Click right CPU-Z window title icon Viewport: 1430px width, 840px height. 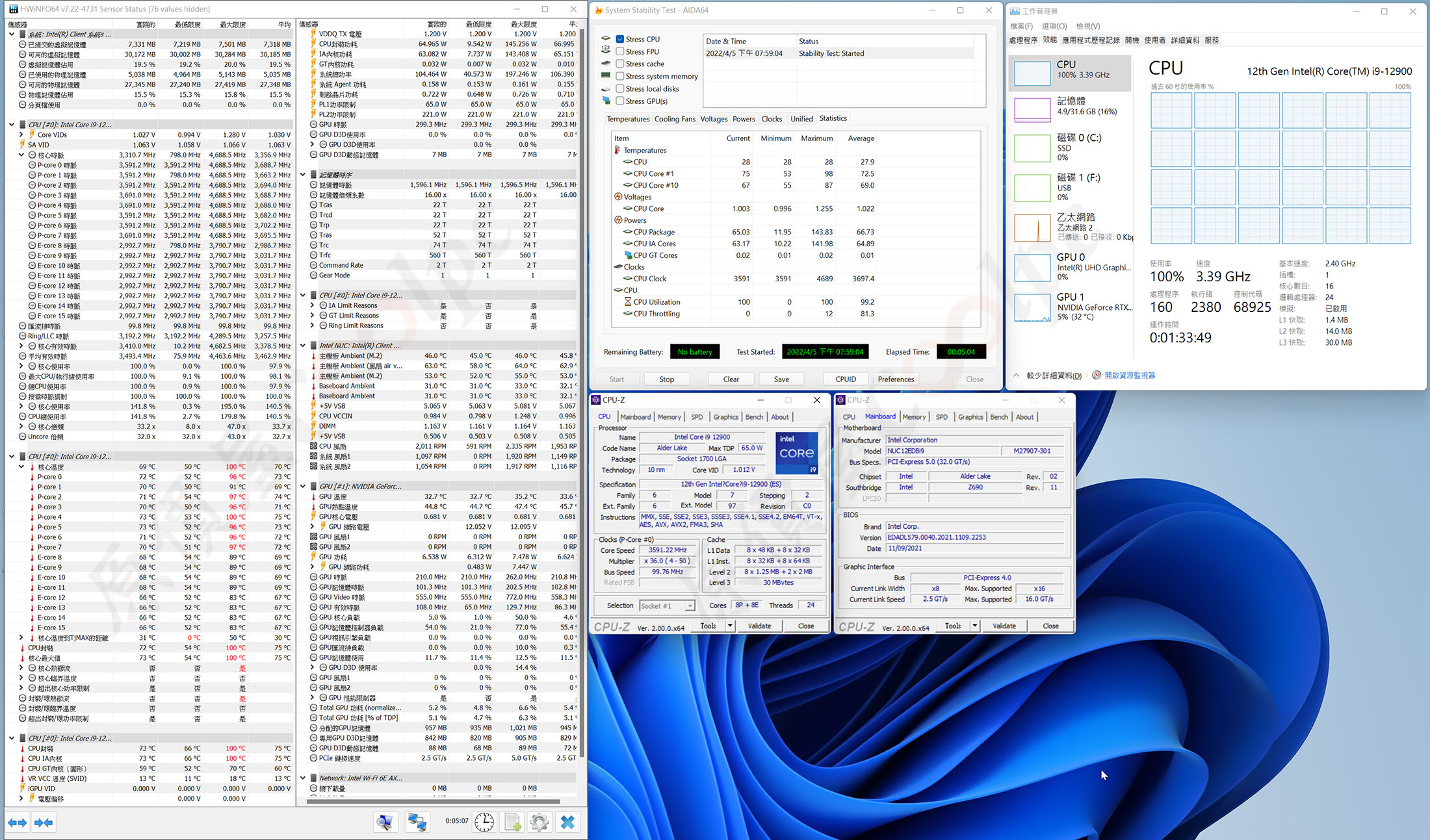tap(840, 400)
